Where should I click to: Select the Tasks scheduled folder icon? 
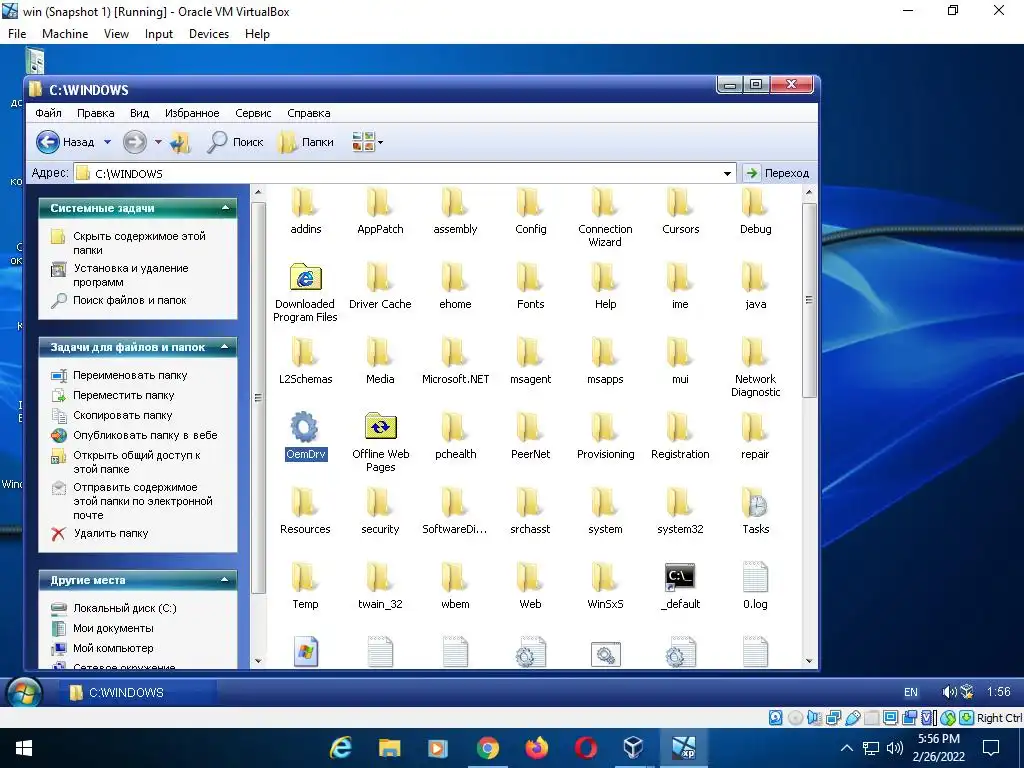(x=755, y=503)
